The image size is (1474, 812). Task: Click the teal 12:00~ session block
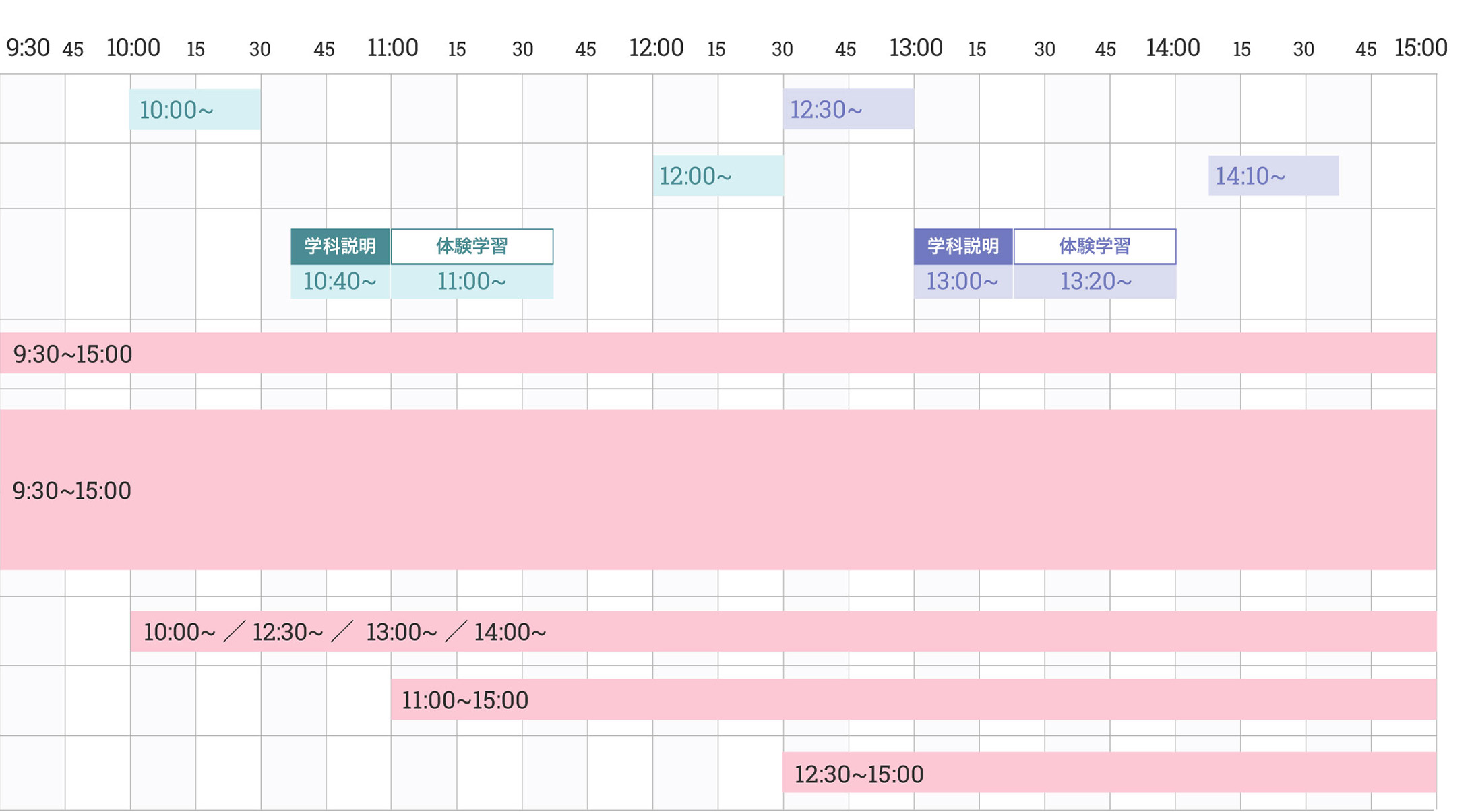[x=718, y=176]
